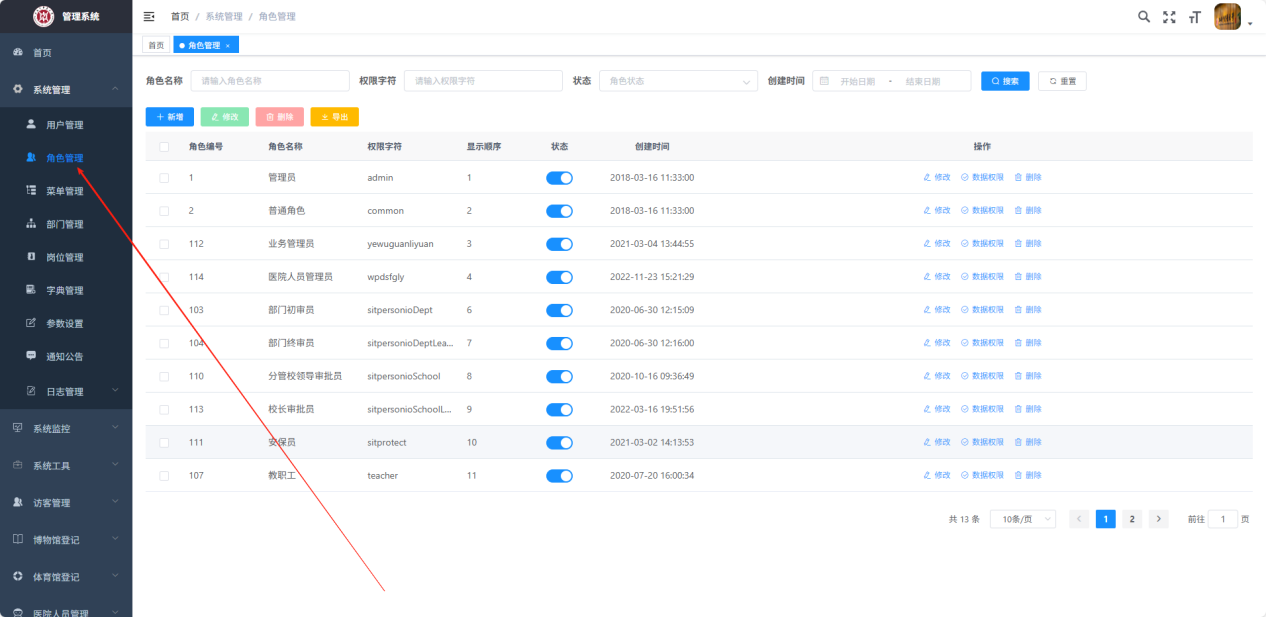This screenshot has width=1266, height=617.
Task: Click the 角色名称 input field
Action: [270, 81]
